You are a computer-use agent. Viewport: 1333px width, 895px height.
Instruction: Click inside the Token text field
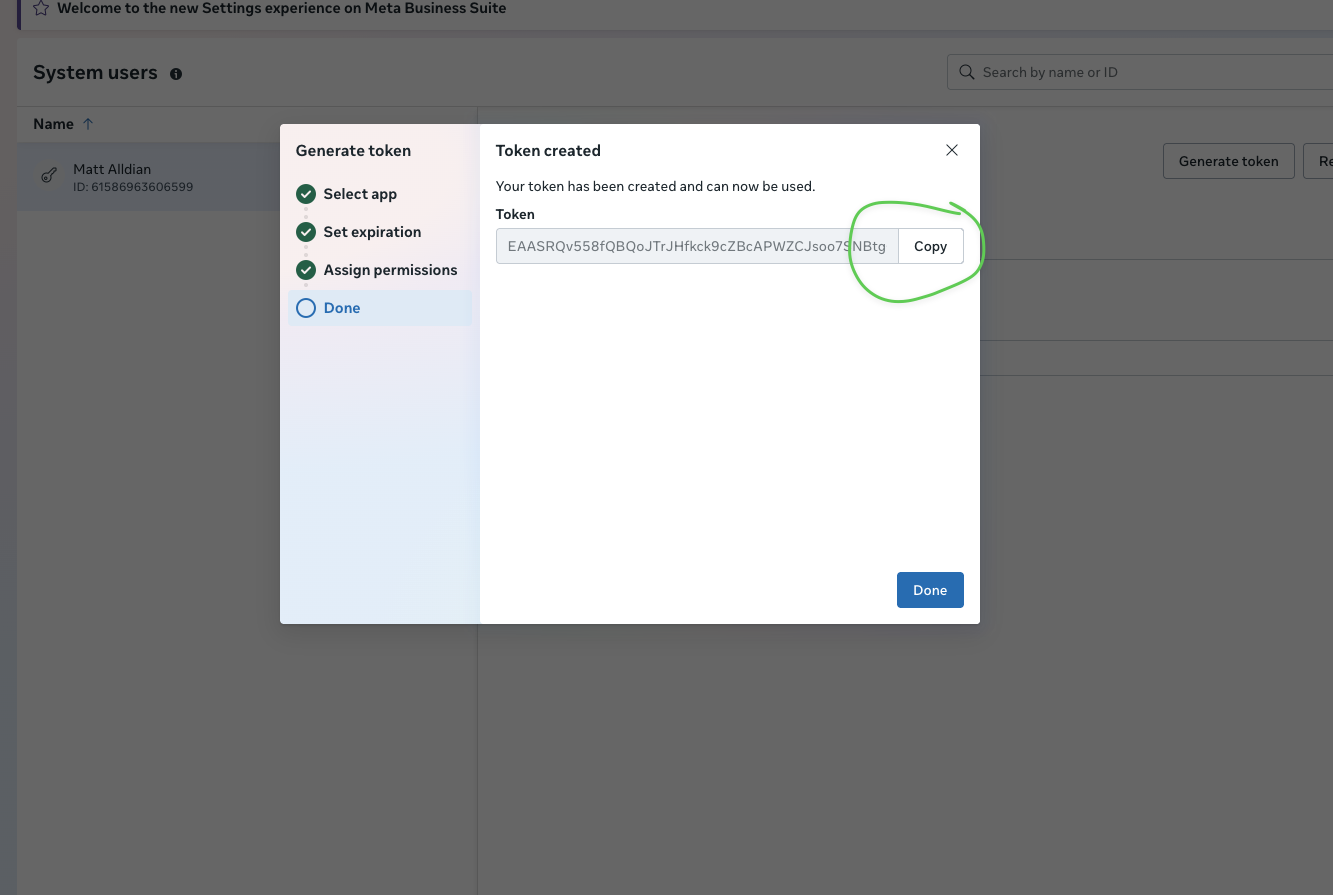[x=696, y=246]
